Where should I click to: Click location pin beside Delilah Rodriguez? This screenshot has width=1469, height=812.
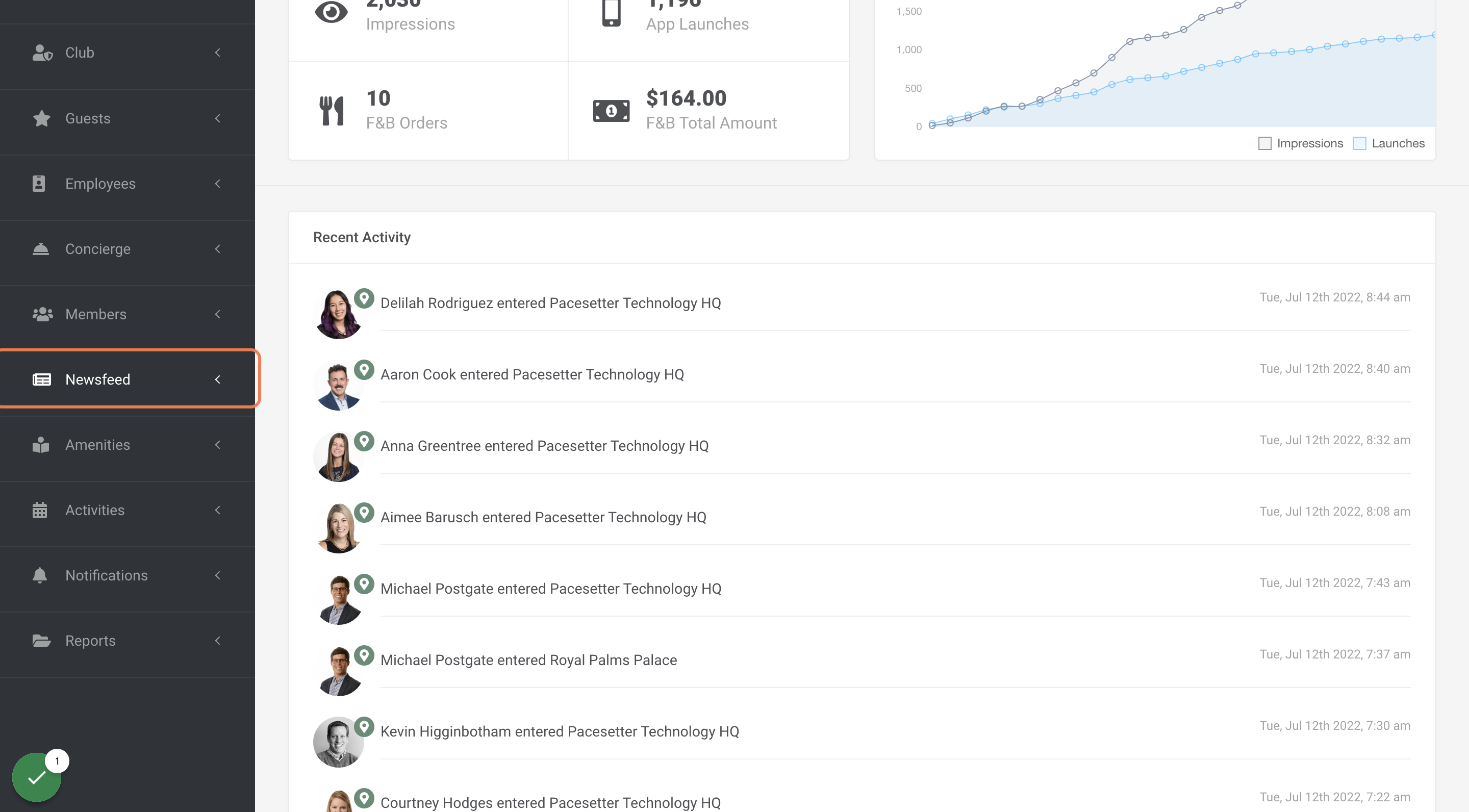point(364,298)
